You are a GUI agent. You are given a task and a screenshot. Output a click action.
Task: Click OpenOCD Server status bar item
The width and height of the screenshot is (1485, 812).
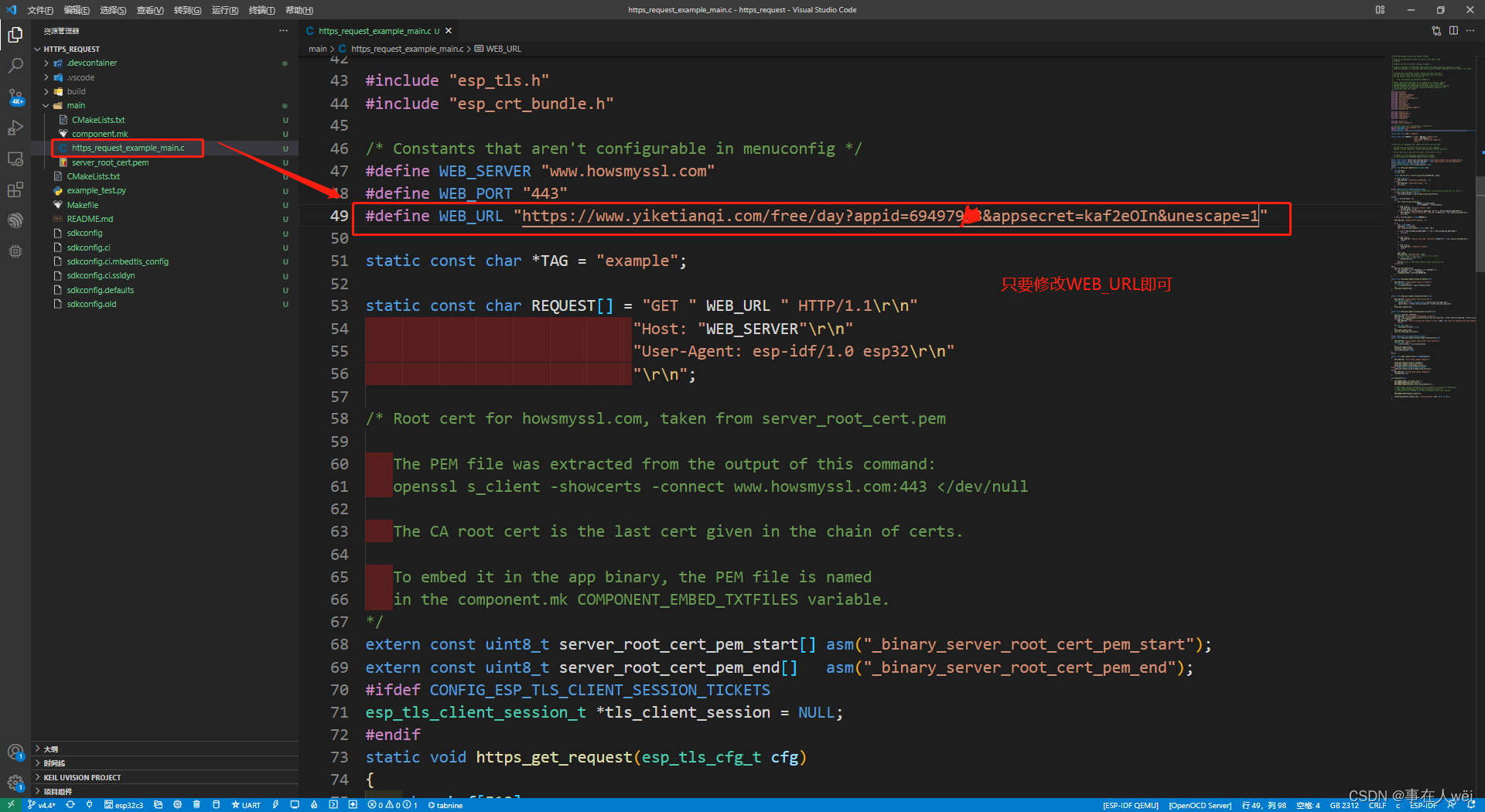click(1200, 805)
